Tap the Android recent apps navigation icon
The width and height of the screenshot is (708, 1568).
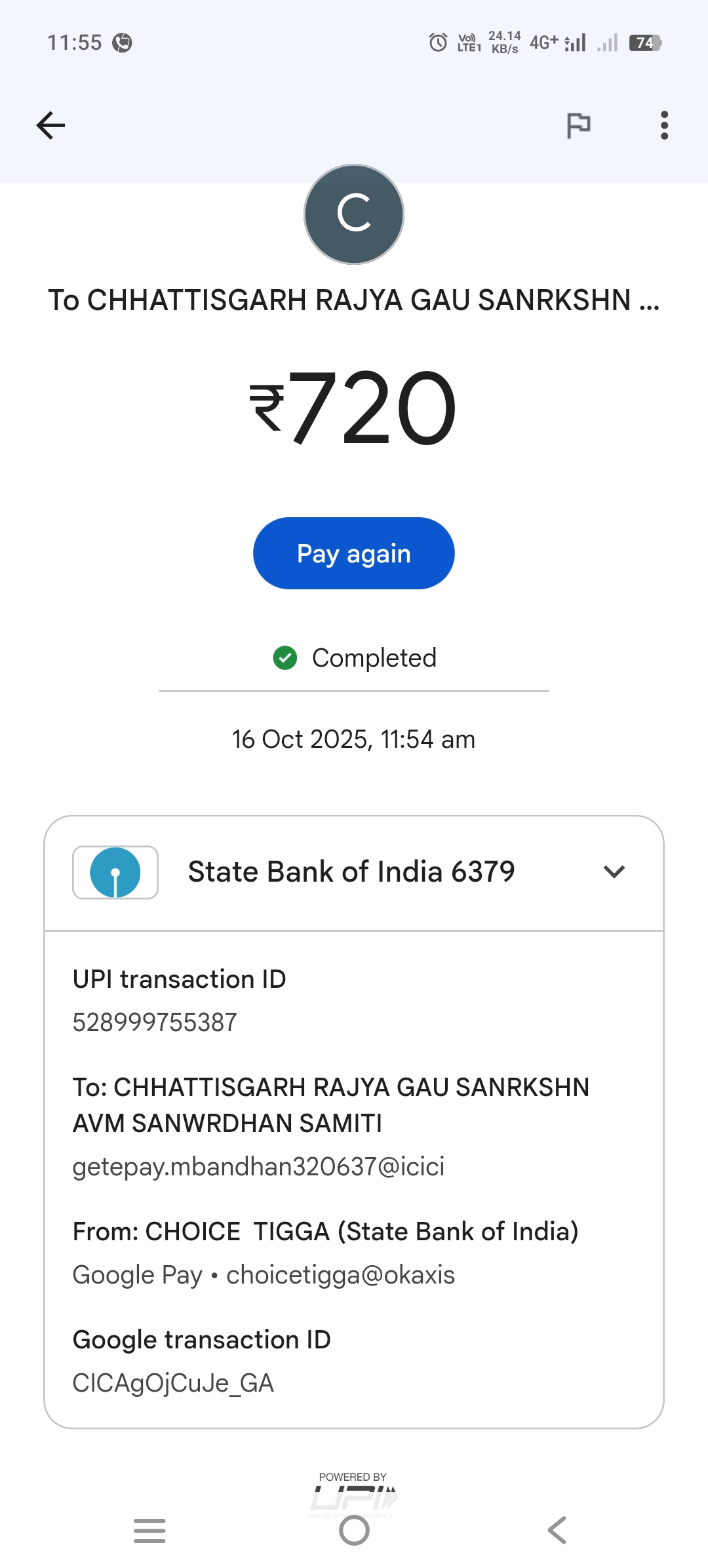point(149,1531)
